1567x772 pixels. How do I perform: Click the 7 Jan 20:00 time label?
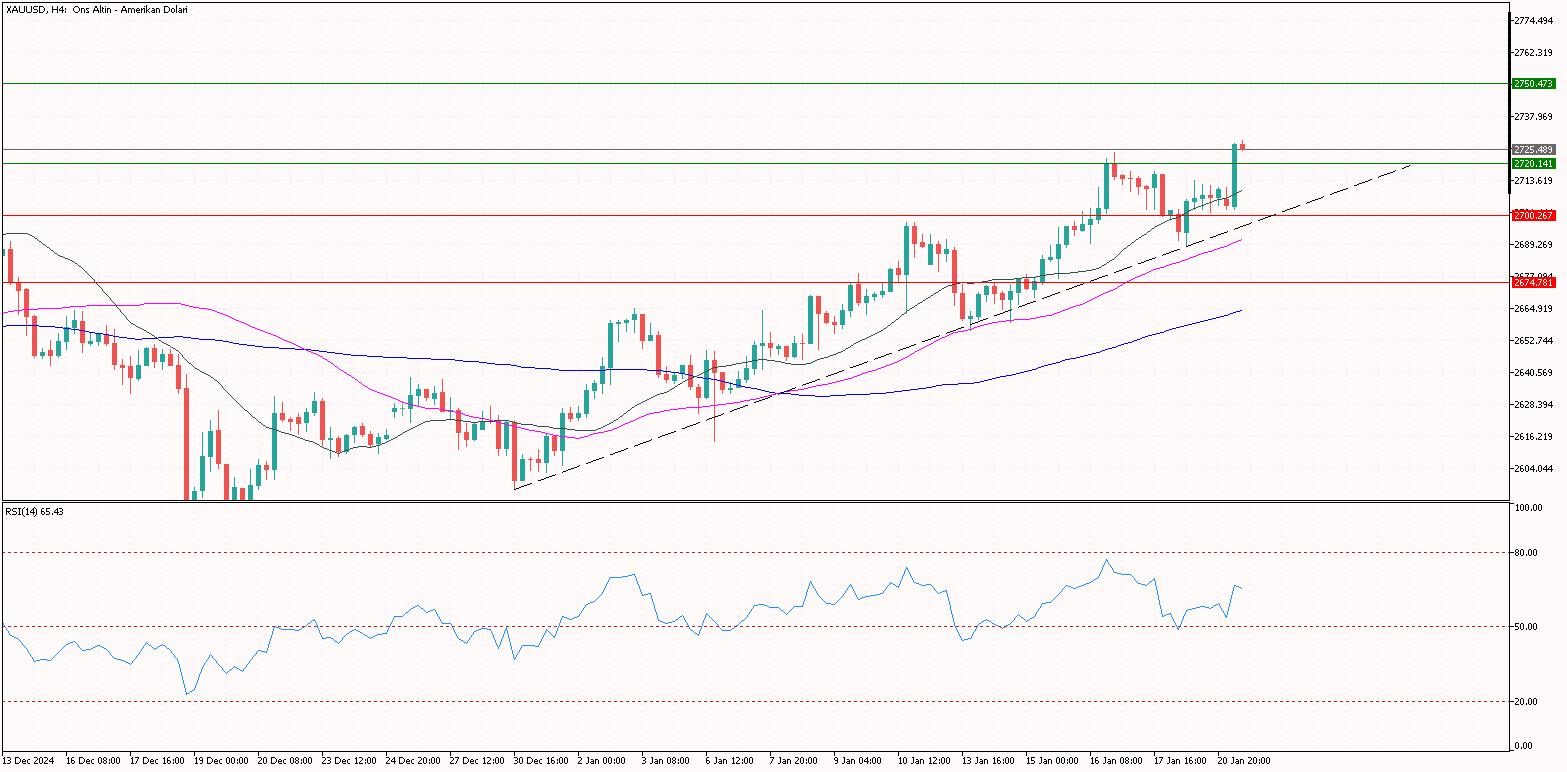tap(796, 761)
